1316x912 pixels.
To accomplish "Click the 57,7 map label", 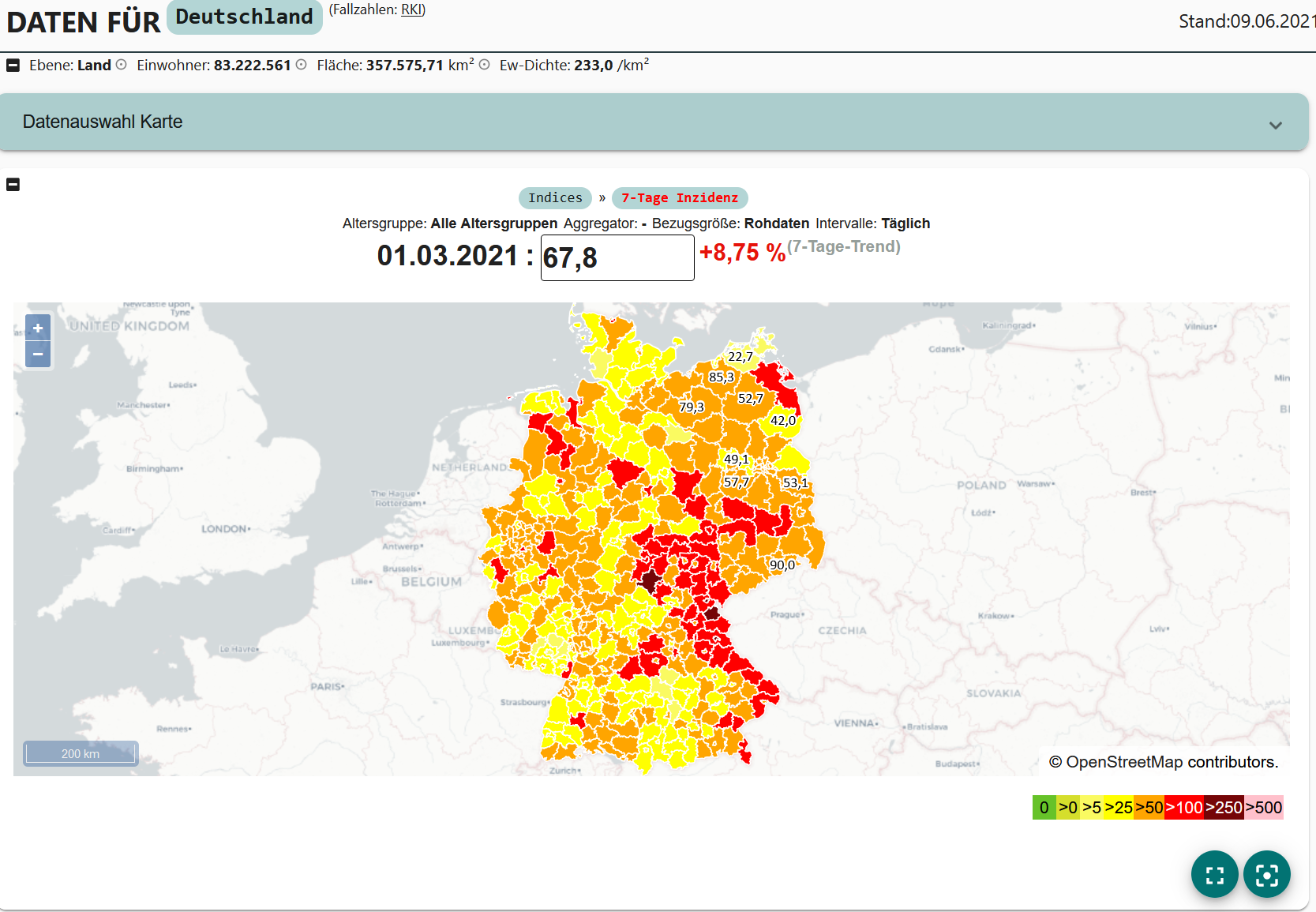I will coord(737,482).
